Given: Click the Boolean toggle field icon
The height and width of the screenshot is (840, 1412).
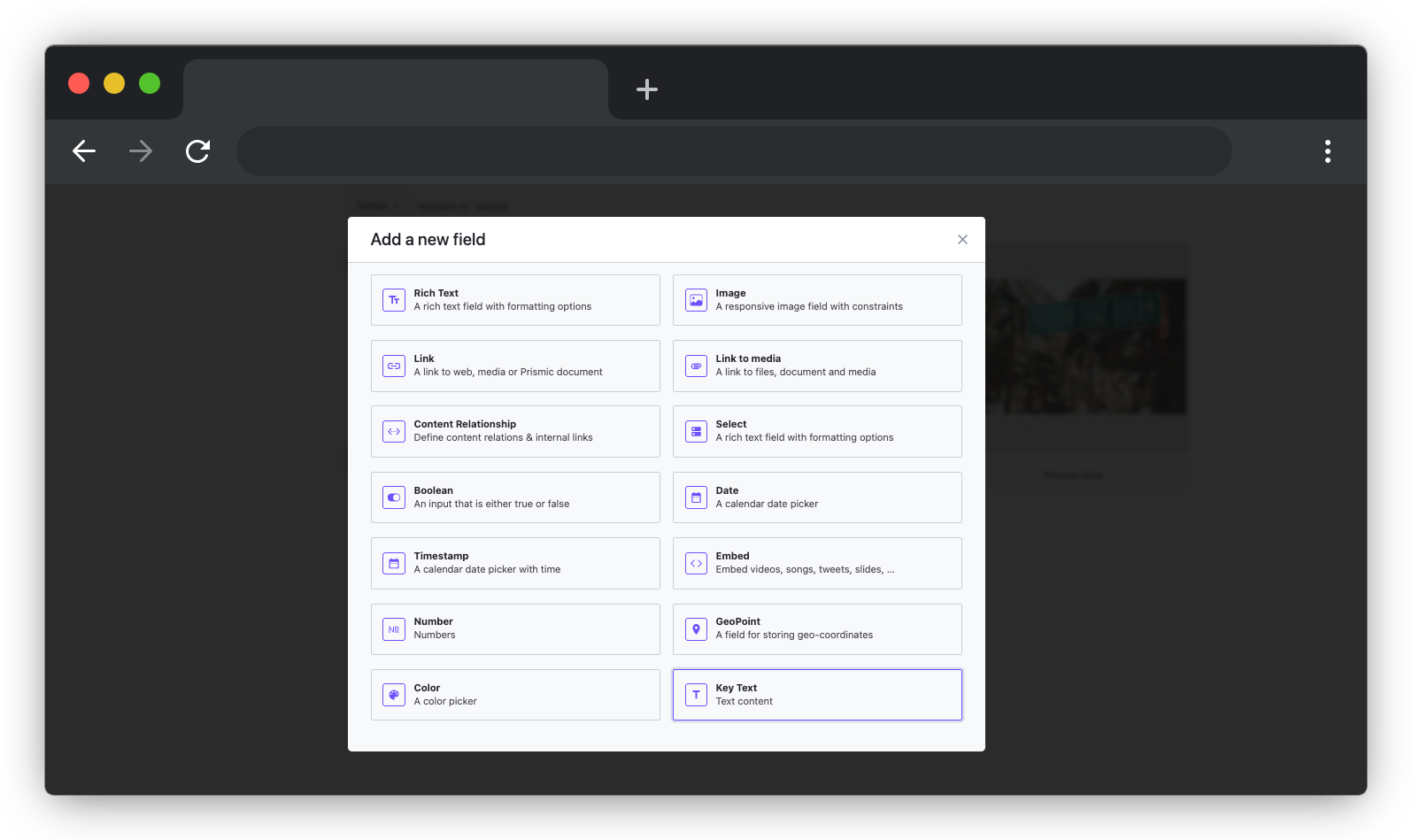Looking at the screenshot, I should pyautogui.click(x=394, y=497).
